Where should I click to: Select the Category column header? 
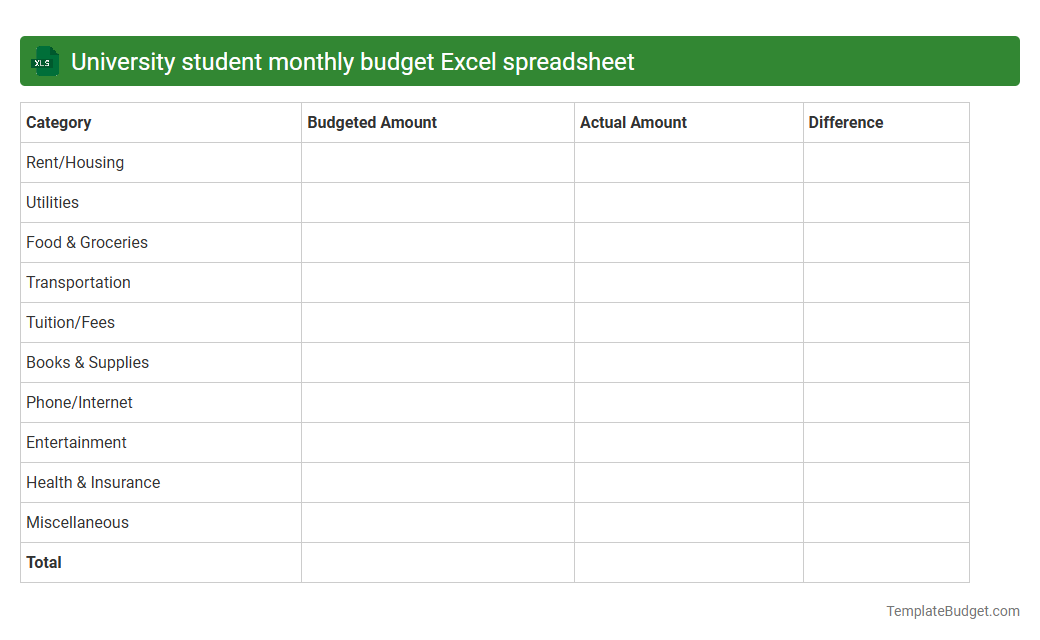[x=59, y=122]
